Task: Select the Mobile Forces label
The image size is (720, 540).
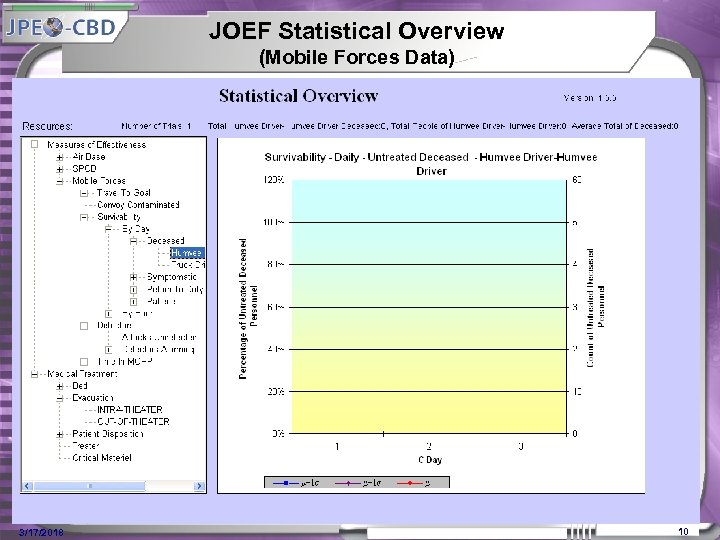Action: (99, 181)
